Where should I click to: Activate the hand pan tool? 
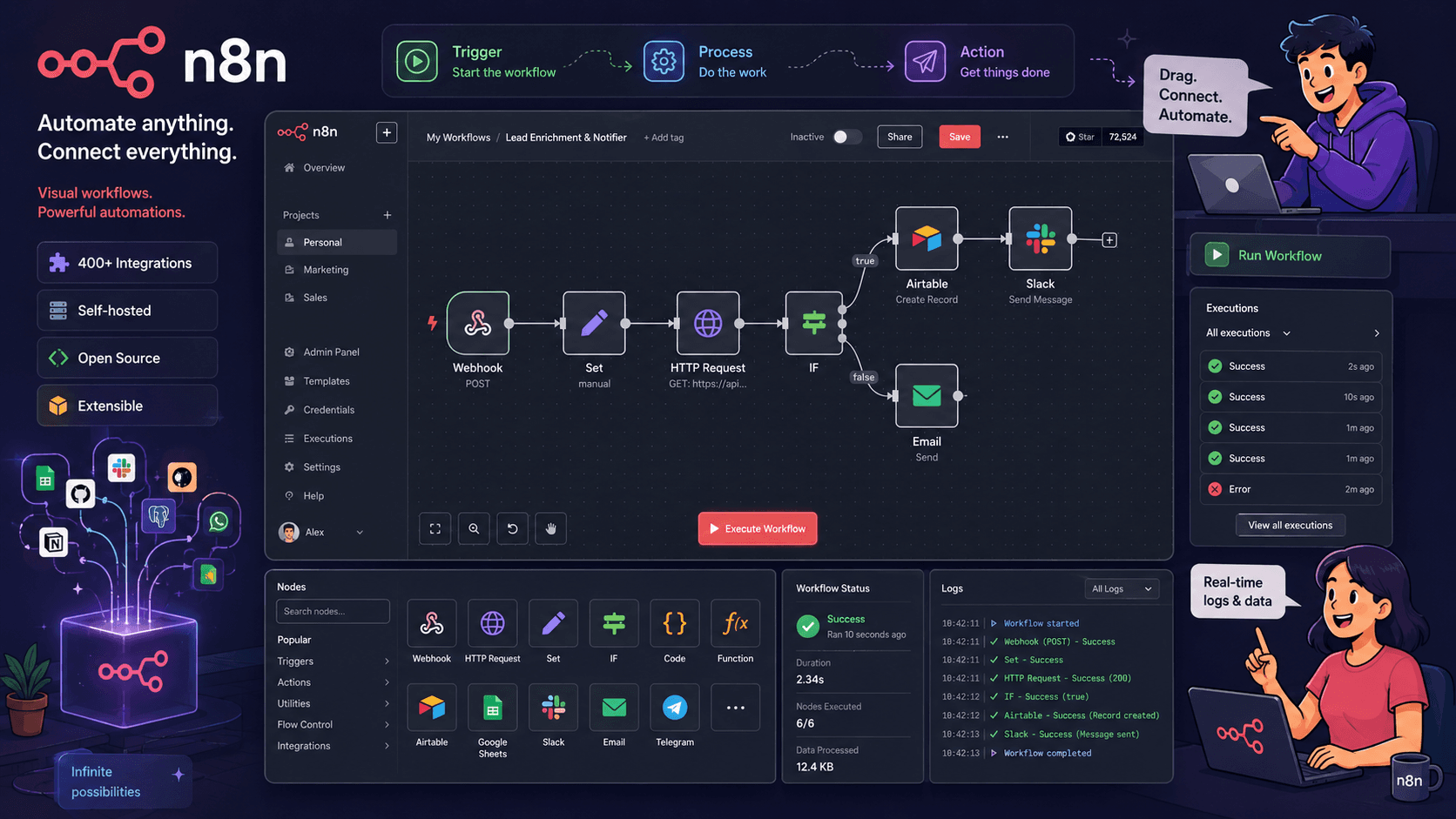pyautogui.click(x=551, y=528)
